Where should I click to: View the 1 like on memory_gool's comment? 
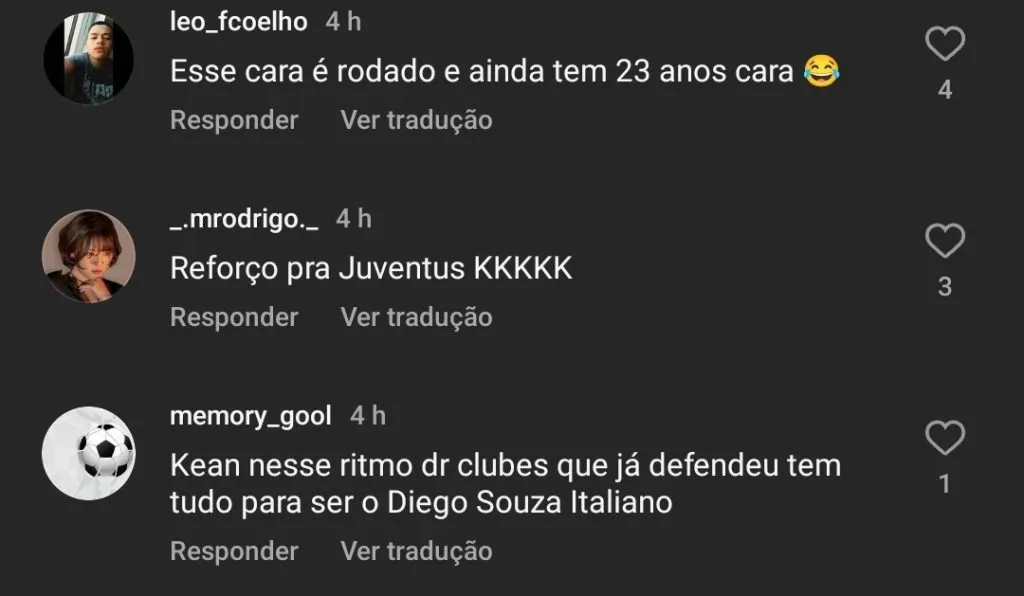[945, 484]
